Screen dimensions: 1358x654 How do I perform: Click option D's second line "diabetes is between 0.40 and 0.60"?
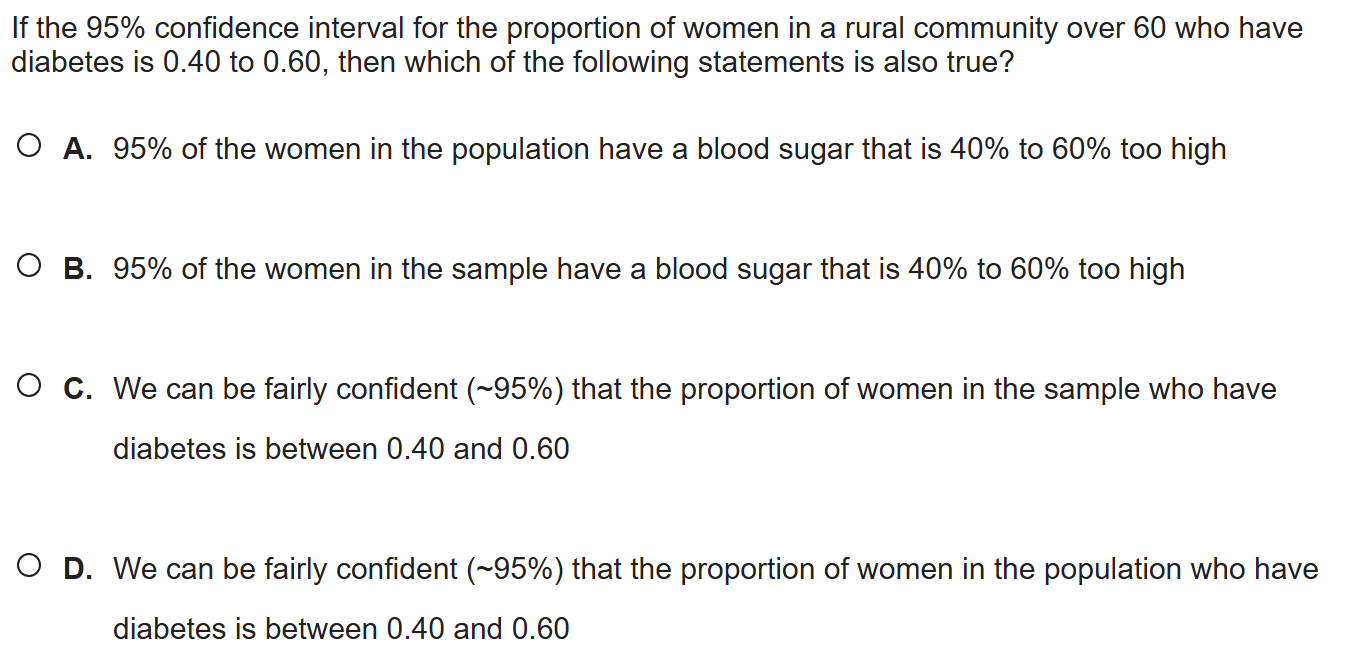341,629
